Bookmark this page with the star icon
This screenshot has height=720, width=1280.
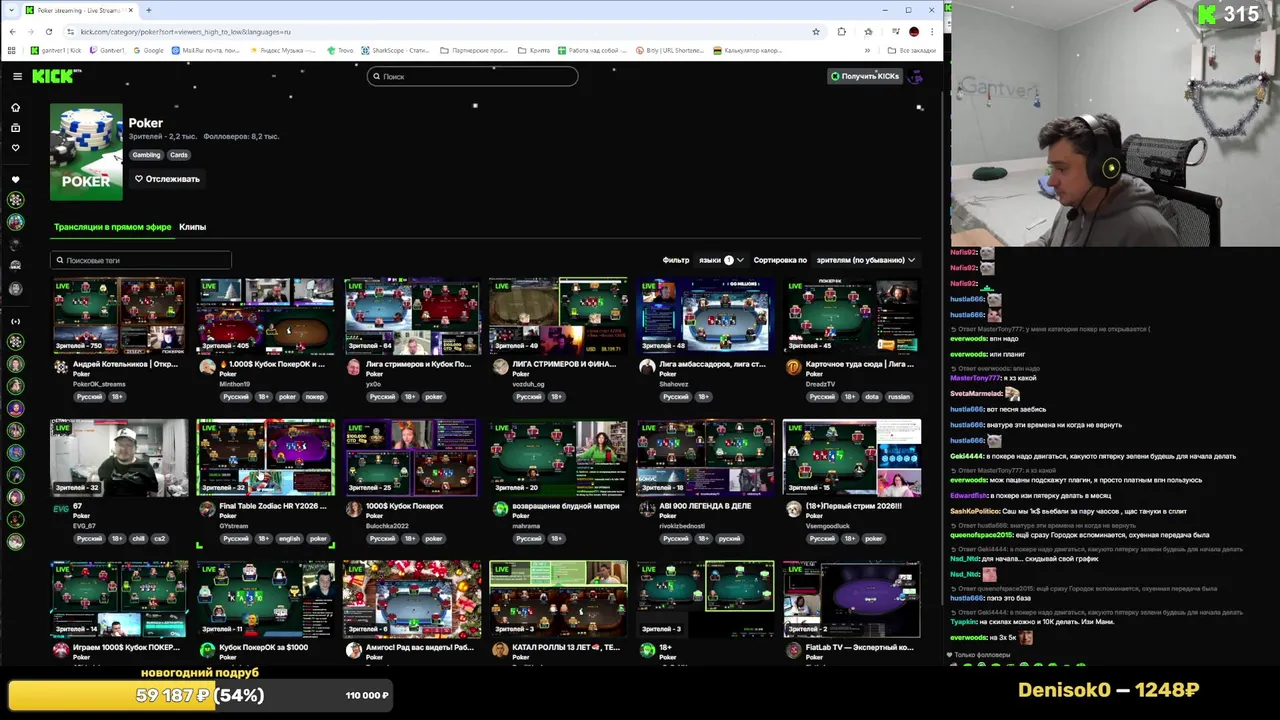pyautogui.click(x=816, y=32)
